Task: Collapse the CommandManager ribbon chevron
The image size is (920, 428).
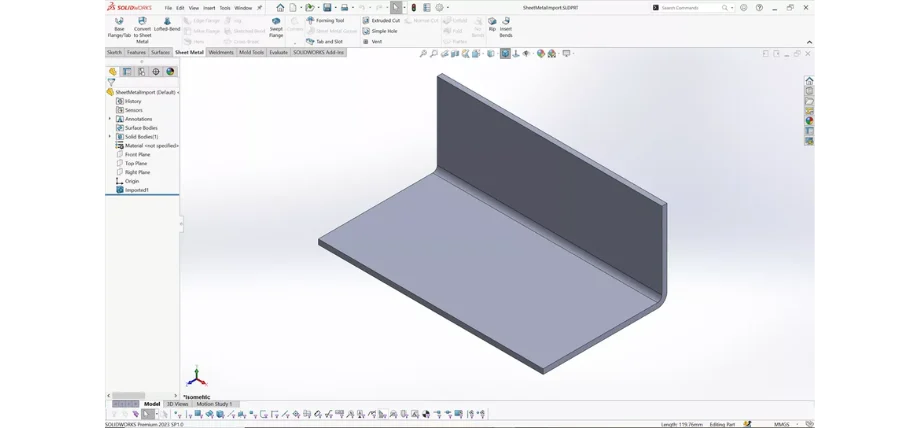Action: 809,42
